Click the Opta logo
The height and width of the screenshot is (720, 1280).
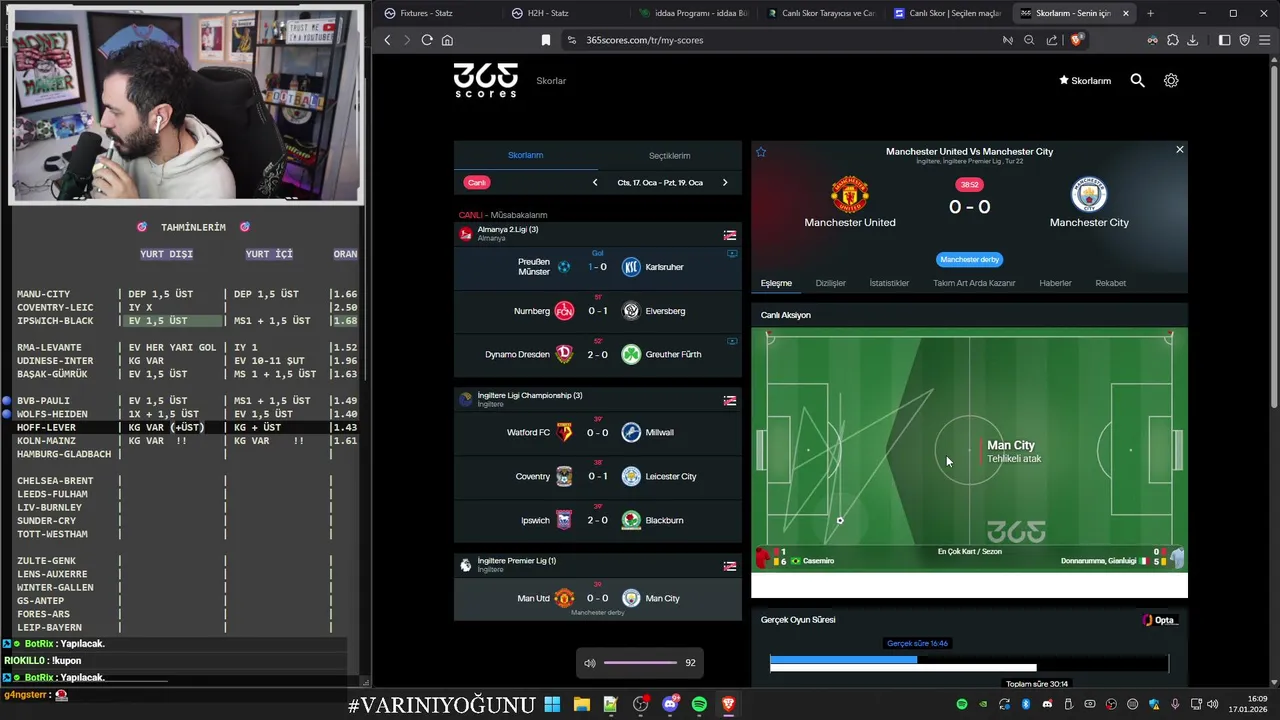coord(1161,620)
